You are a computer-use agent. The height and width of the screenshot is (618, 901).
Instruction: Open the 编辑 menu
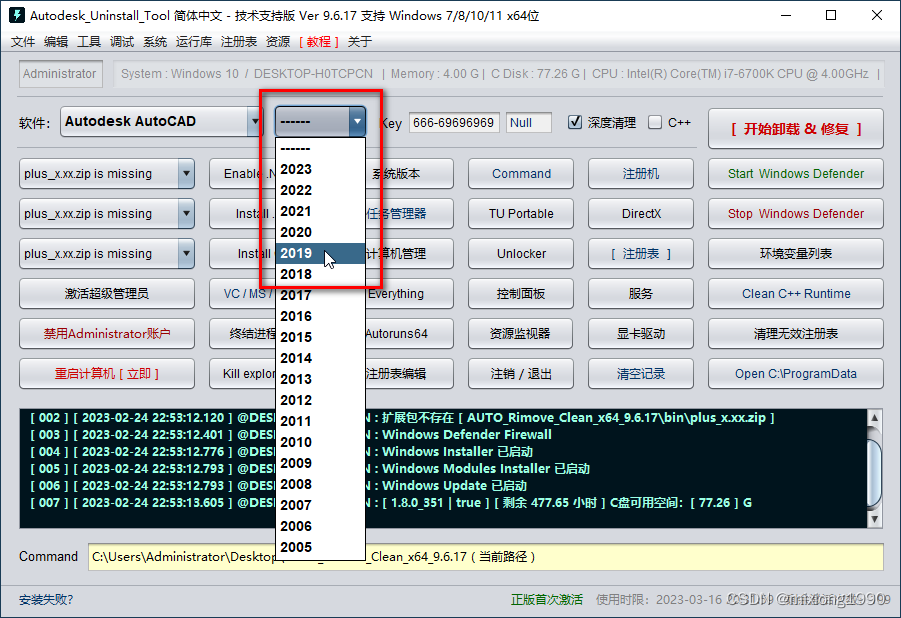(x=56, y=41)
